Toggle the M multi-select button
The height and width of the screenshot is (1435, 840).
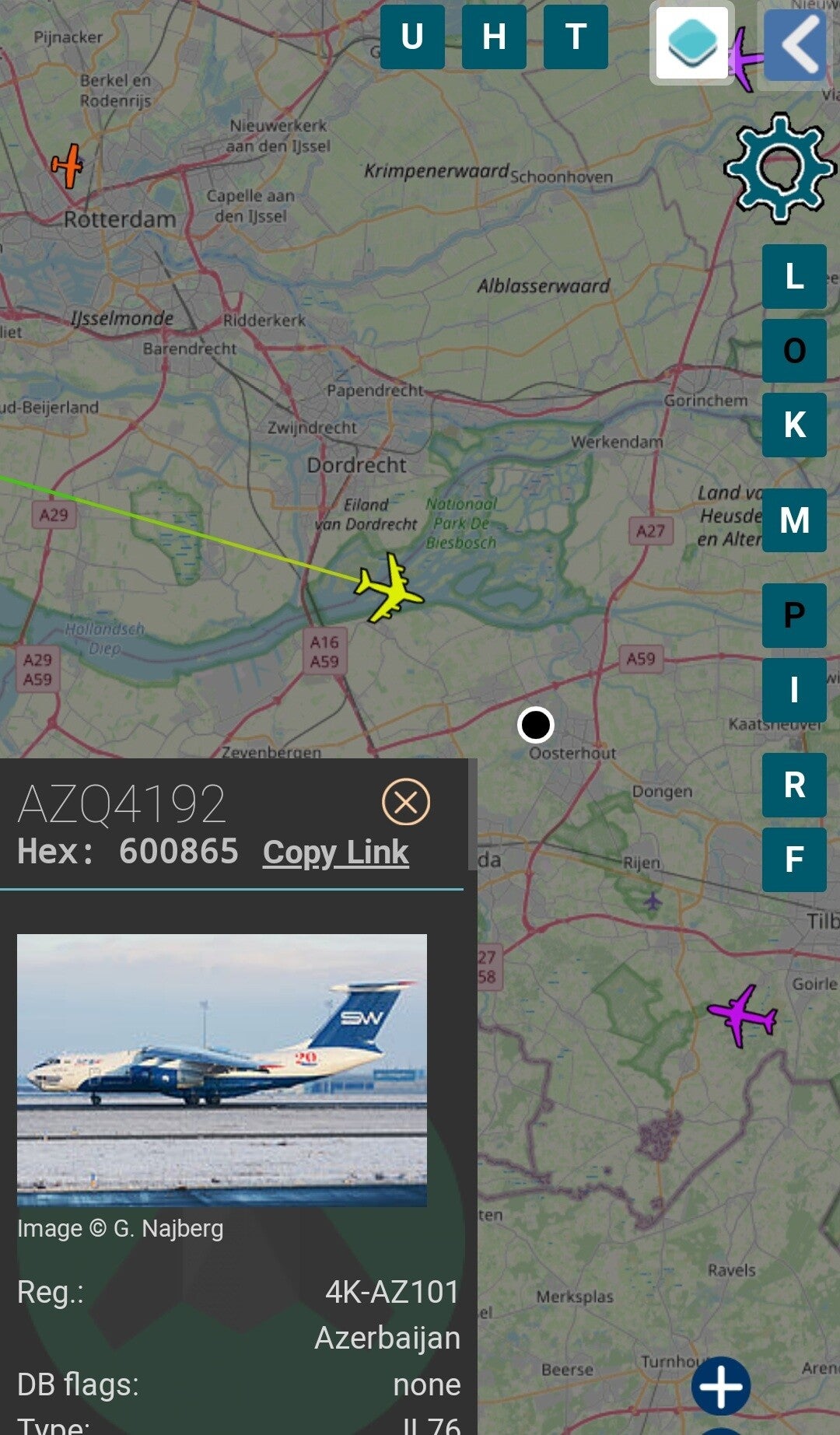(794, 520)
